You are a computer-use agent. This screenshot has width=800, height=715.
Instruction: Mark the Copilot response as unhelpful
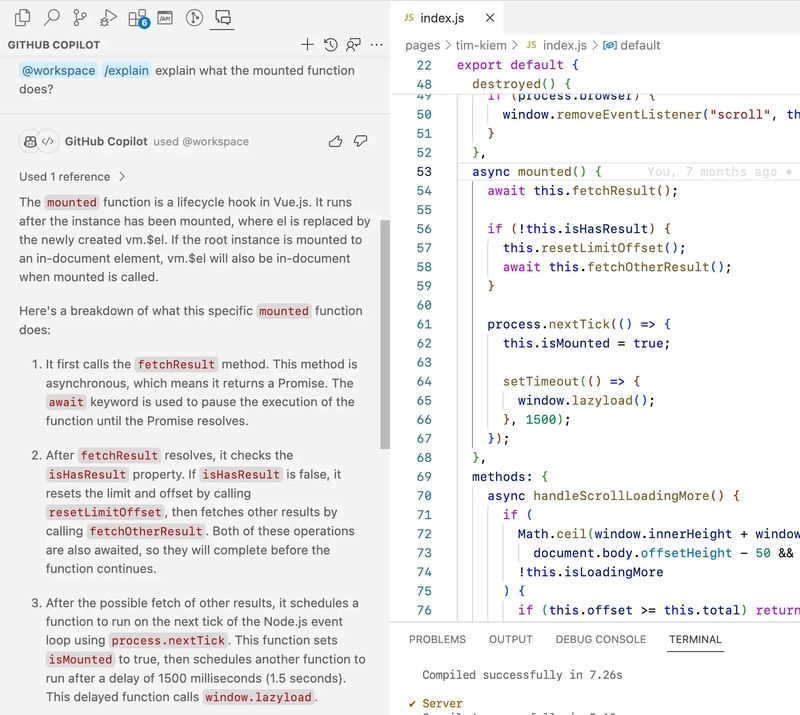click(x=361, y=141)
